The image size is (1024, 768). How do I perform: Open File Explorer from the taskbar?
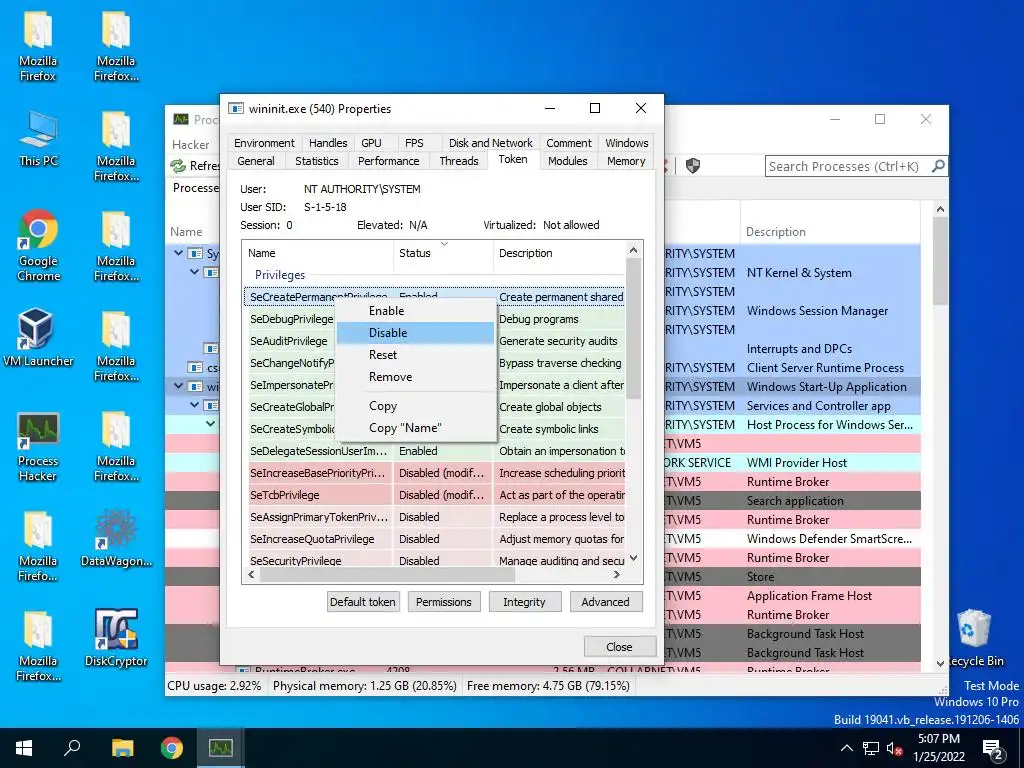click(x=122, y=748)
